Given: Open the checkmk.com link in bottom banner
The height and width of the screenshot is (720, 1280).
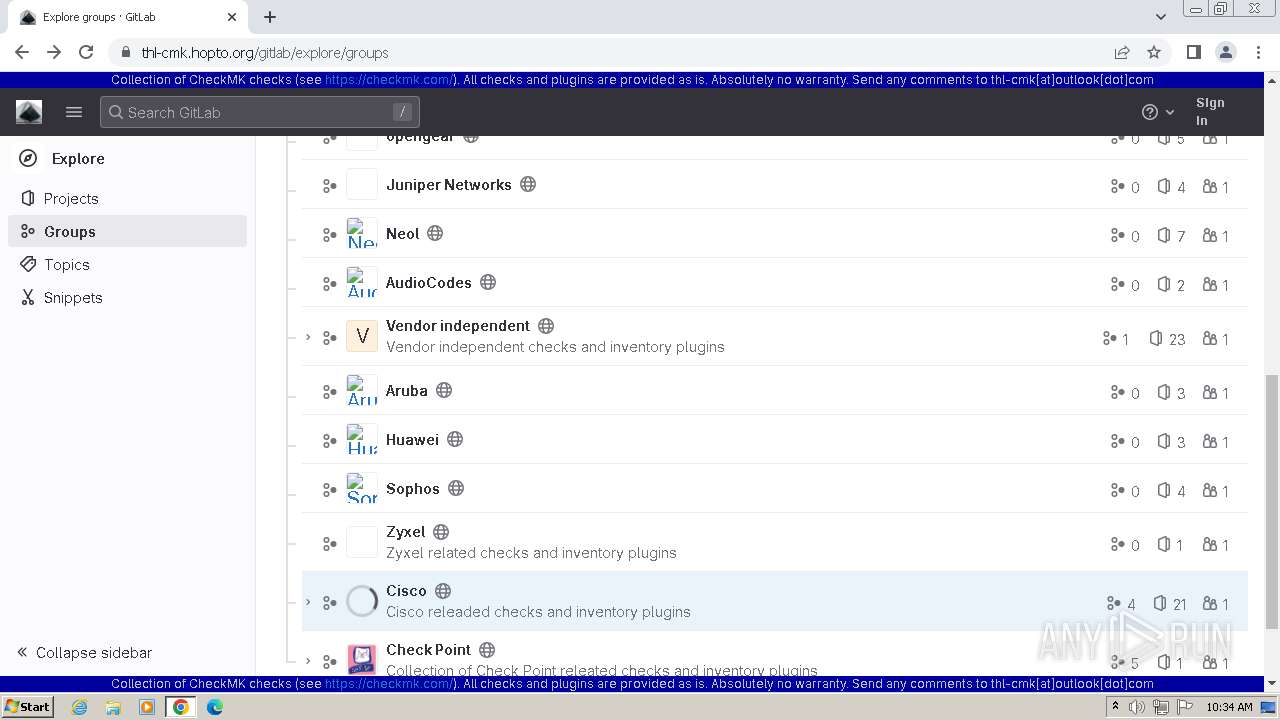Looking at the screenshot, I should pos(389,684).
